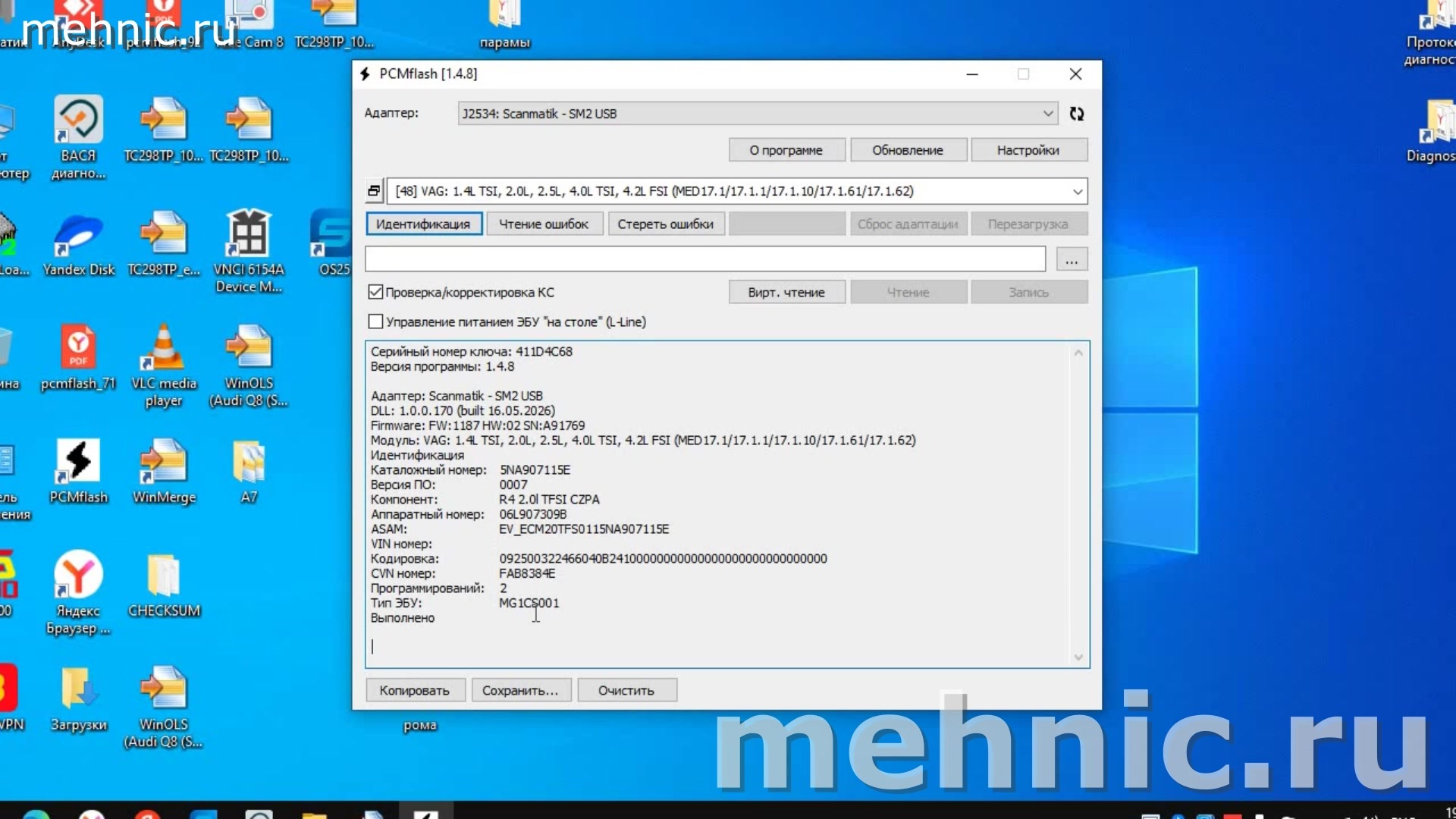
Task: Open the Загрузки folder icon
Action: [78, 699]
